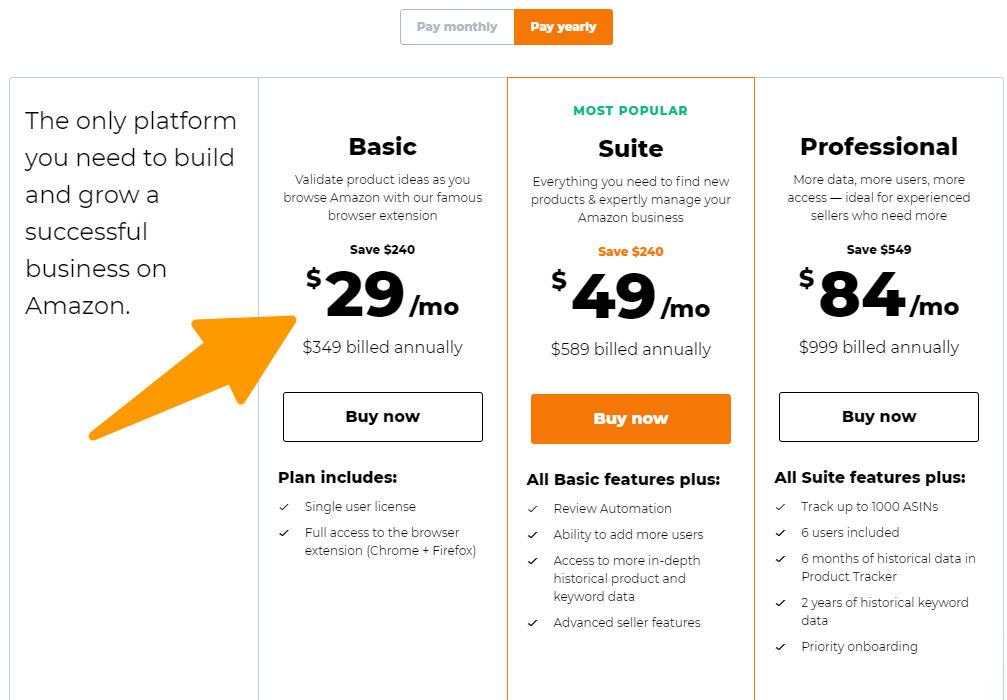Click the MOST POPULAR label

630,111
